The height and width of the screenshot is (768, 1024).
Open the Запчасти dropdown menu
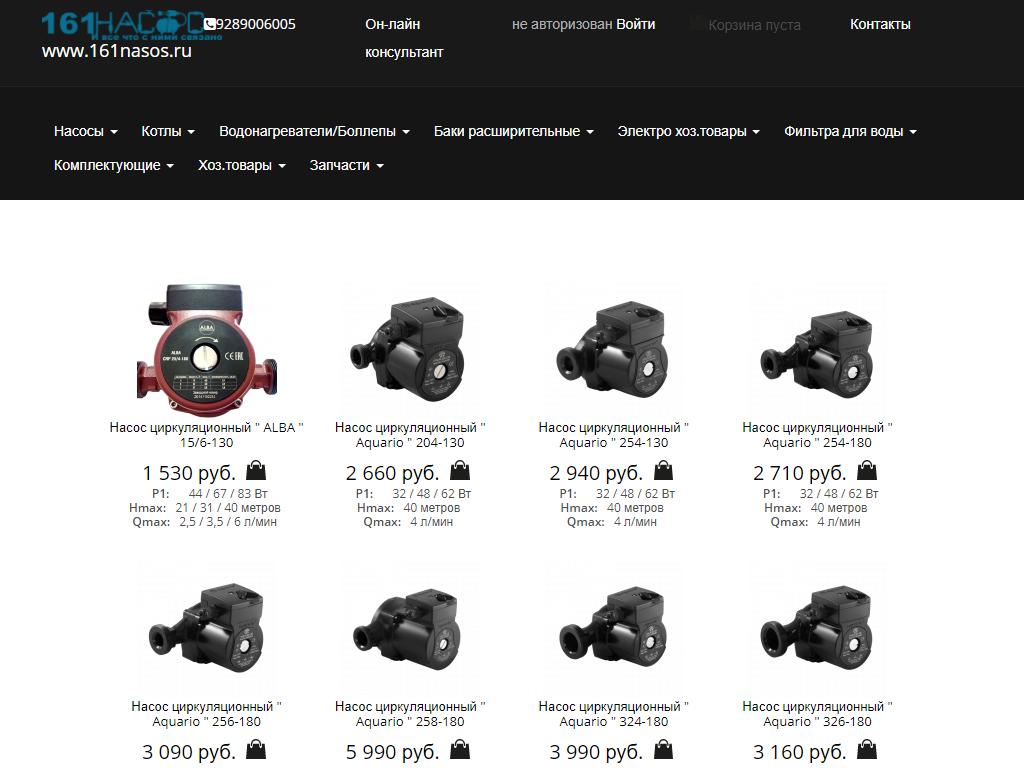[x=346, y=165]
